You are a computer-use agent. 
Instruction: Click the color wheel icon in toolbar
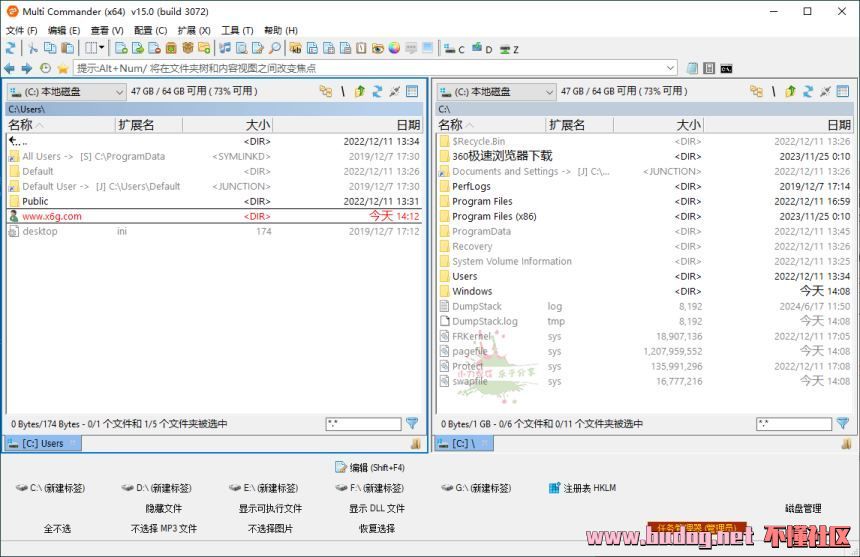[394, 48]
